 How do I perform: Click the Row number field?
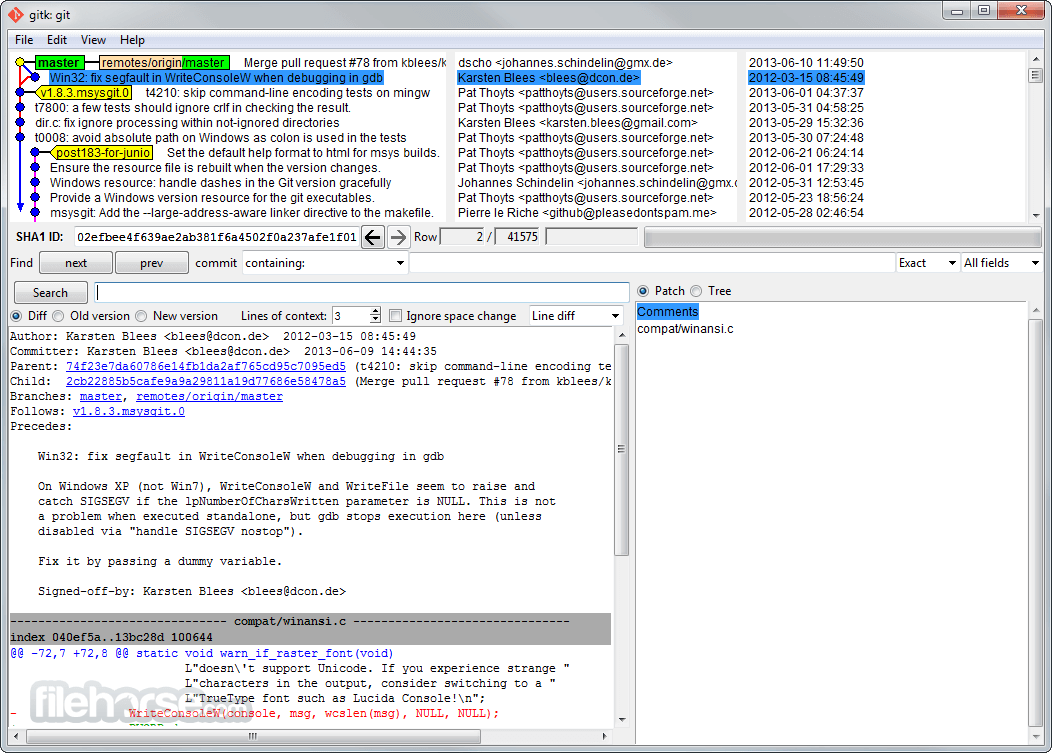pyautogui.click(x=462, y=237)
